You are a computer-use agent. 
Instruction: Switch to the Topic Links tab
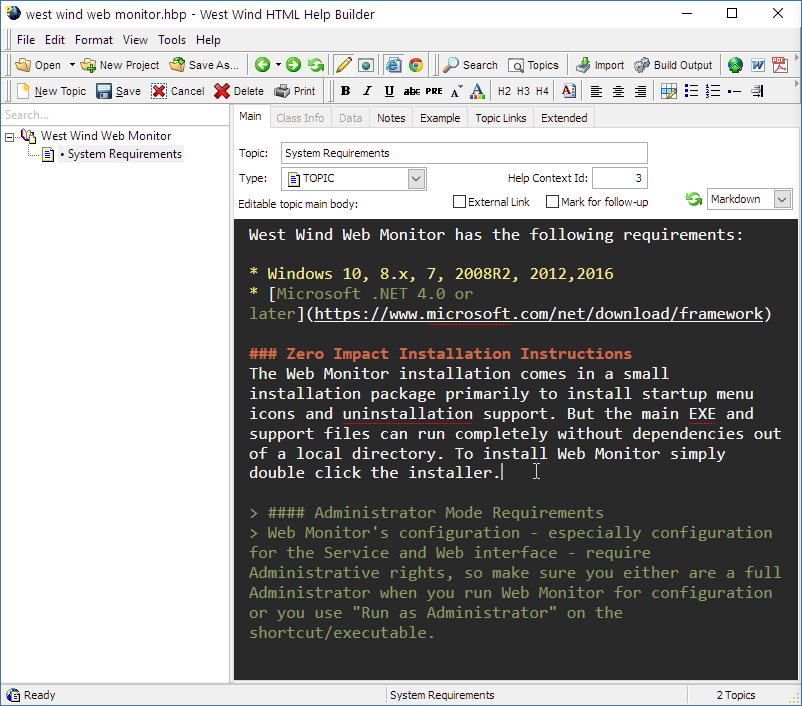coord(501,118)
